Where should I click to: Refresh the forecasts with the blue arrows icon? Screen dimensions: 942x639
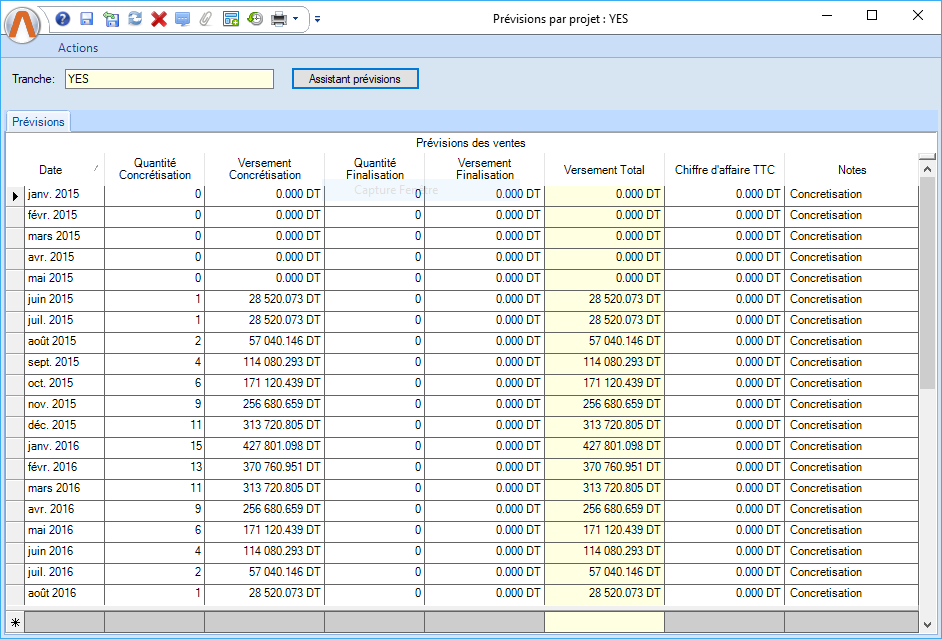coord(134,18)
